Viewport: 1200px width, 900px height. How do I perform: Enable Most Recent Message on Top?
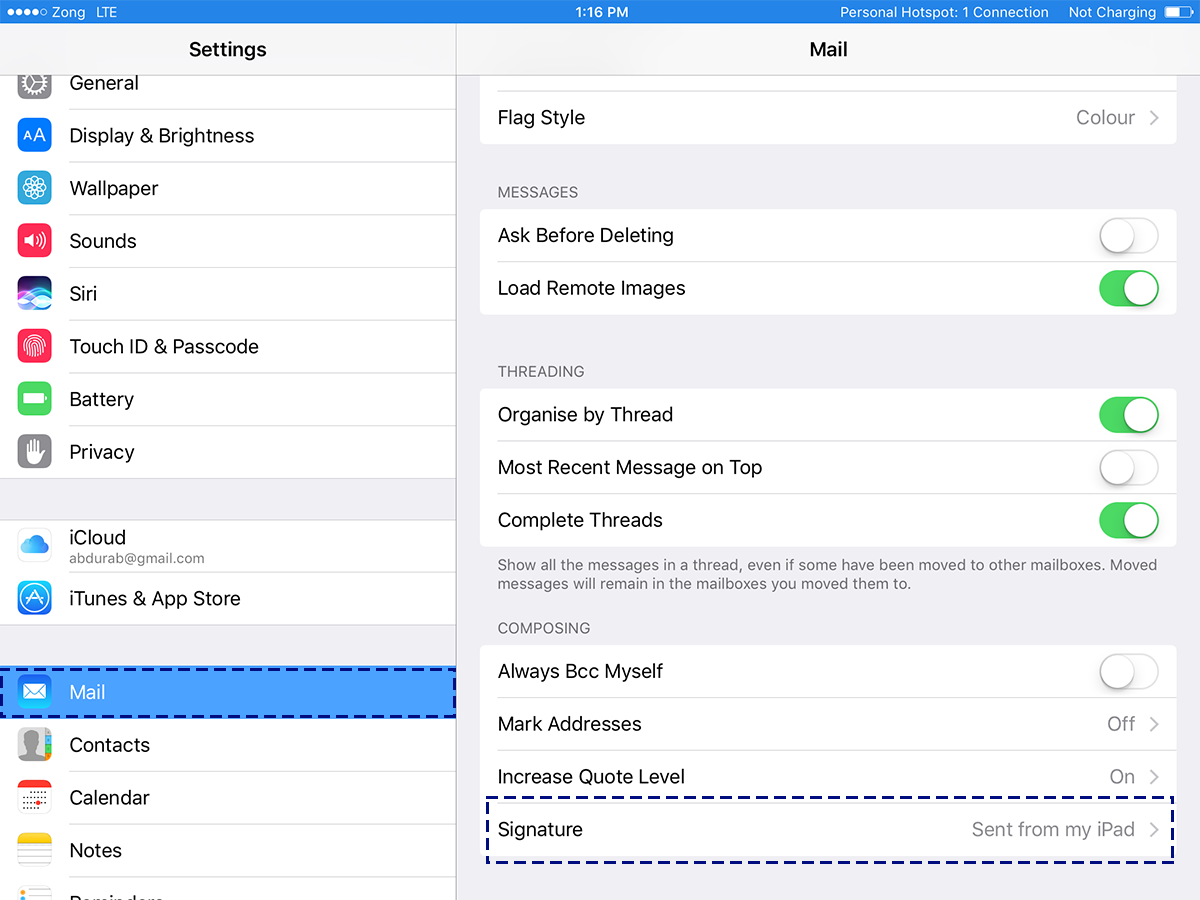pyautogui.click(x=1129, y=467)
